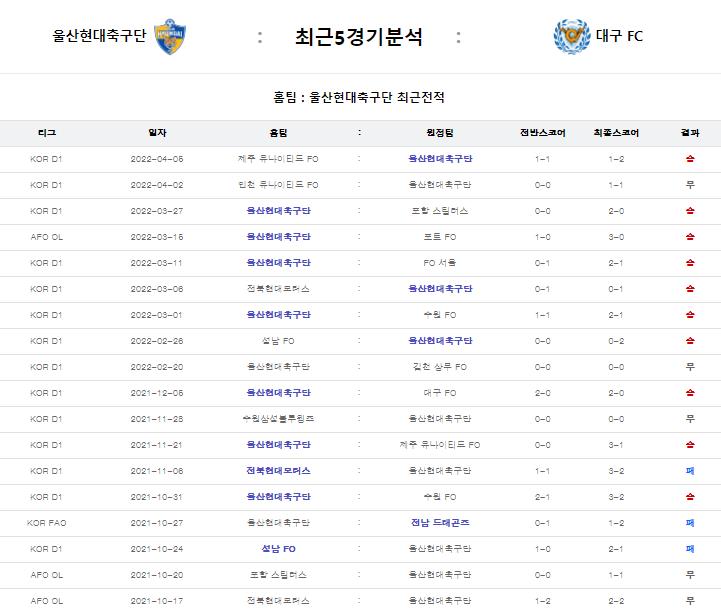Image resolution: width=721 pixels, height=609 pixels.
Task: Click 제주 유나이티드 FC home team in 2022-04-05 row
Action: point(278,159)
